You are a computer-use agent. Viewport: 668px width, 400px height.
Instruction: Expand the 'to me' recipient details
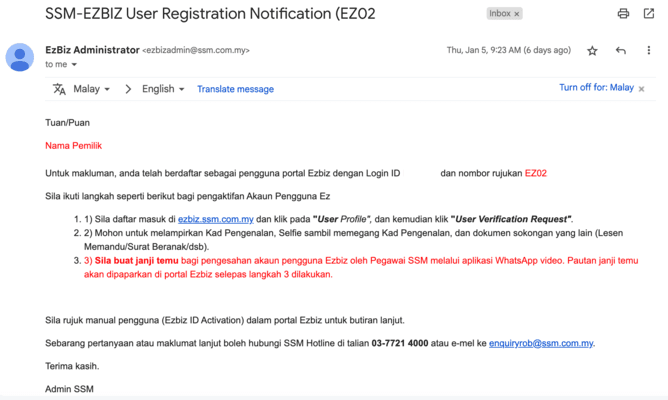[73, 65]
